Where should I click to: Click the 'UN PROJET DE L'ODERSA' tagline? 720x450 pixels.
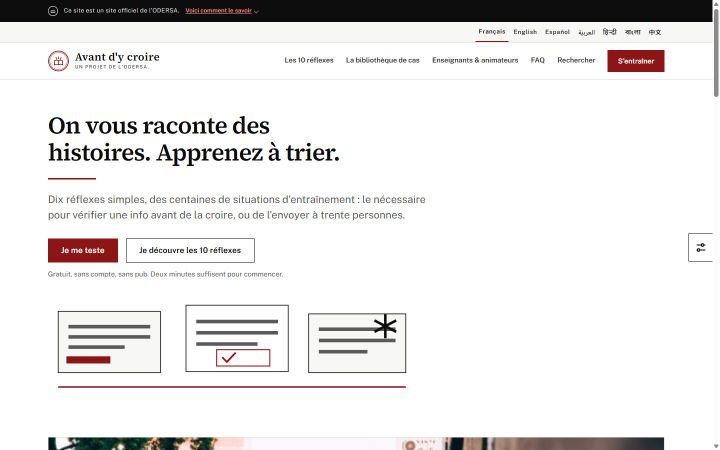pyautogui.click(x=112, y=67)
